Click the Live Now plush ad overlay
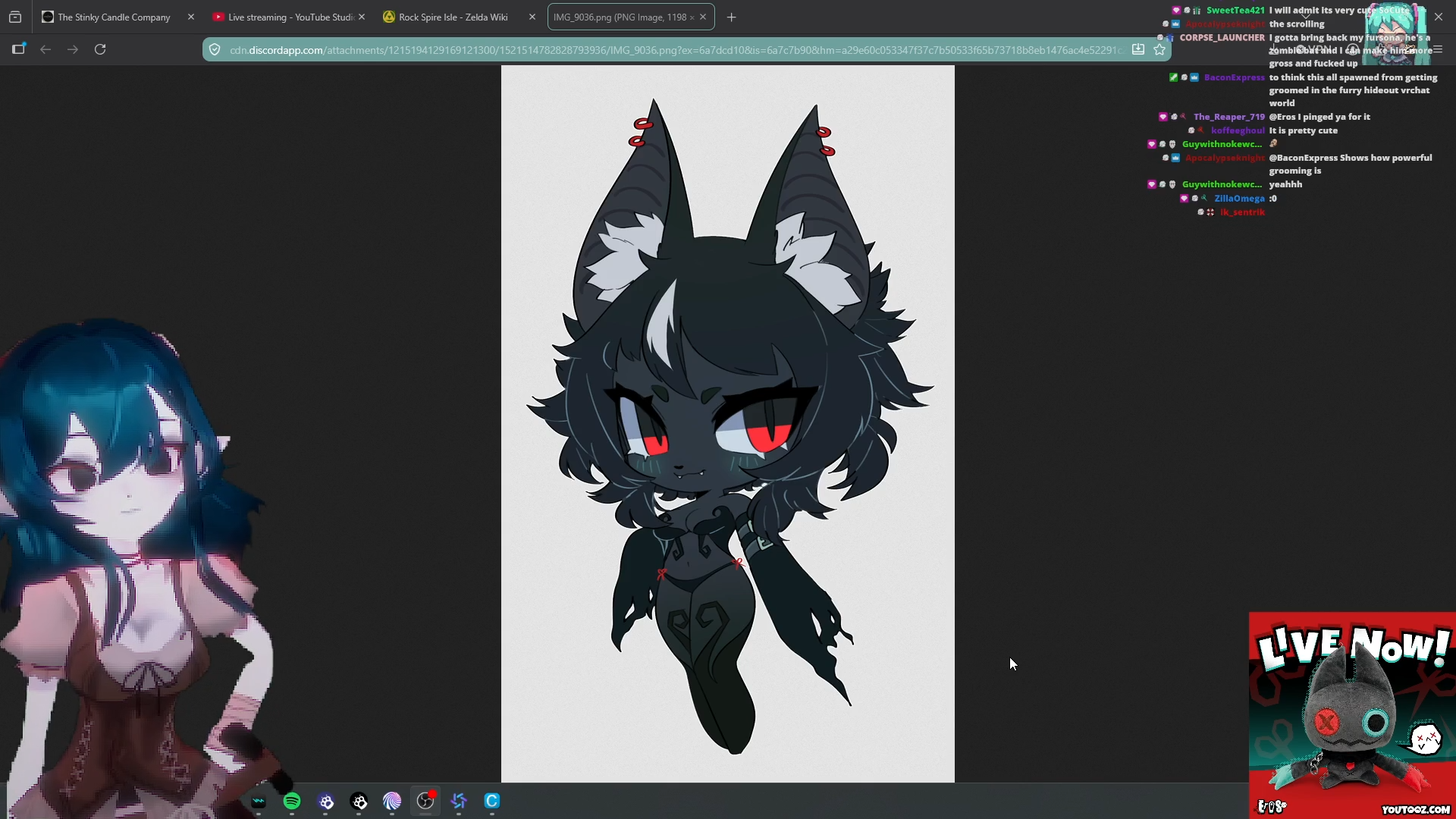 [1352, 715]
